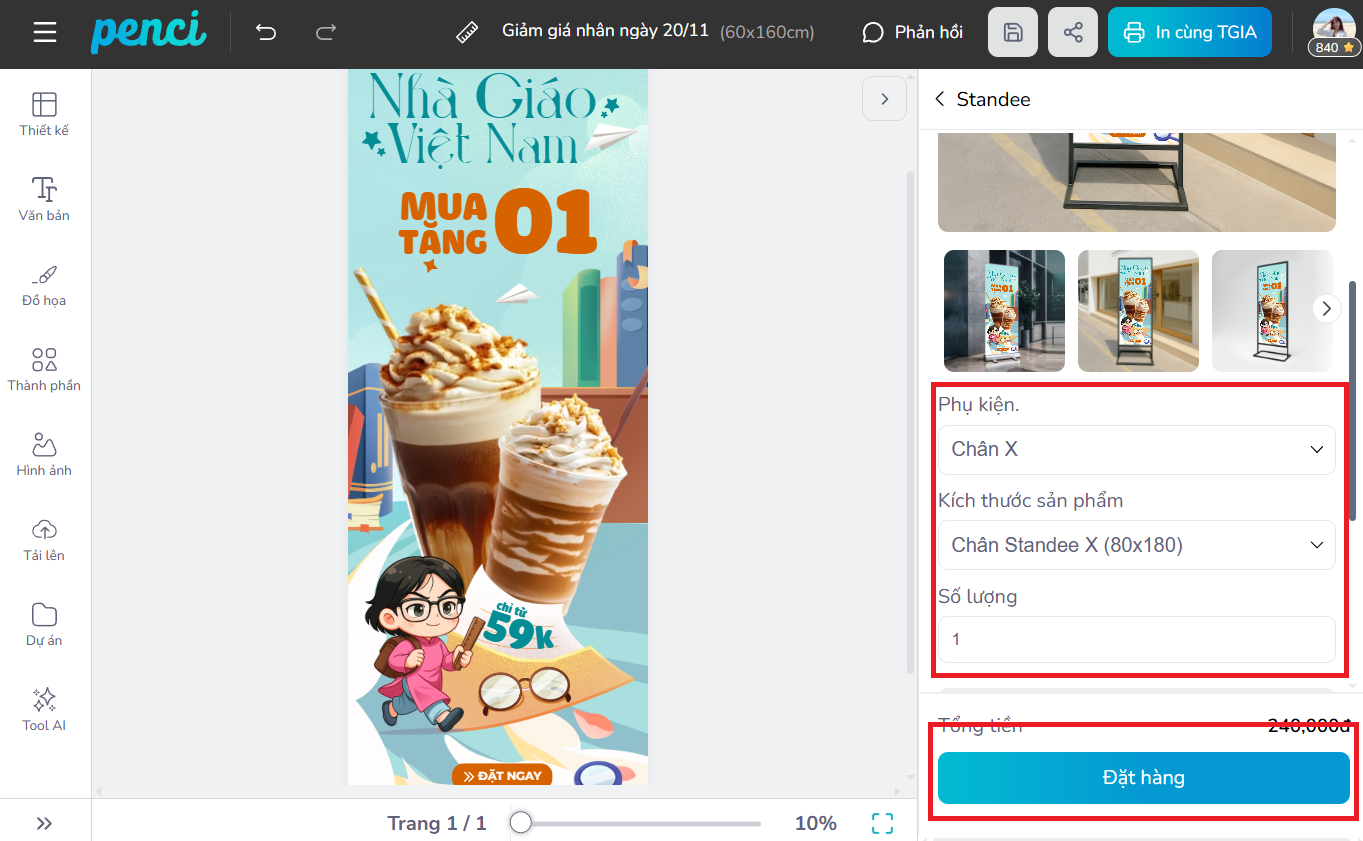Click the Đặt hàng button
1363x841 pixels.
1143,777
